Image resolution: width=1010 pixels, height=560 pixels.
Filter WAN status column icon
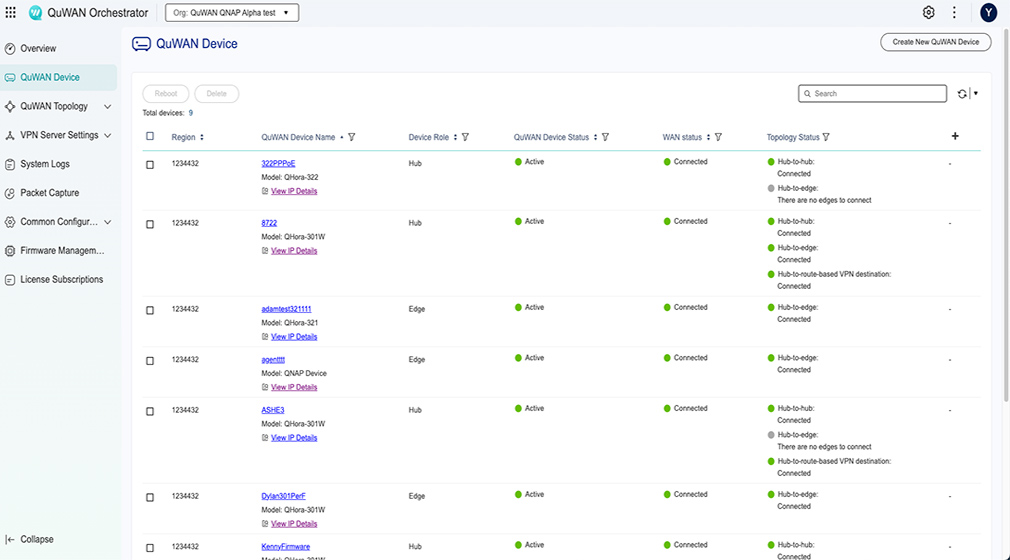coord(718,137)
